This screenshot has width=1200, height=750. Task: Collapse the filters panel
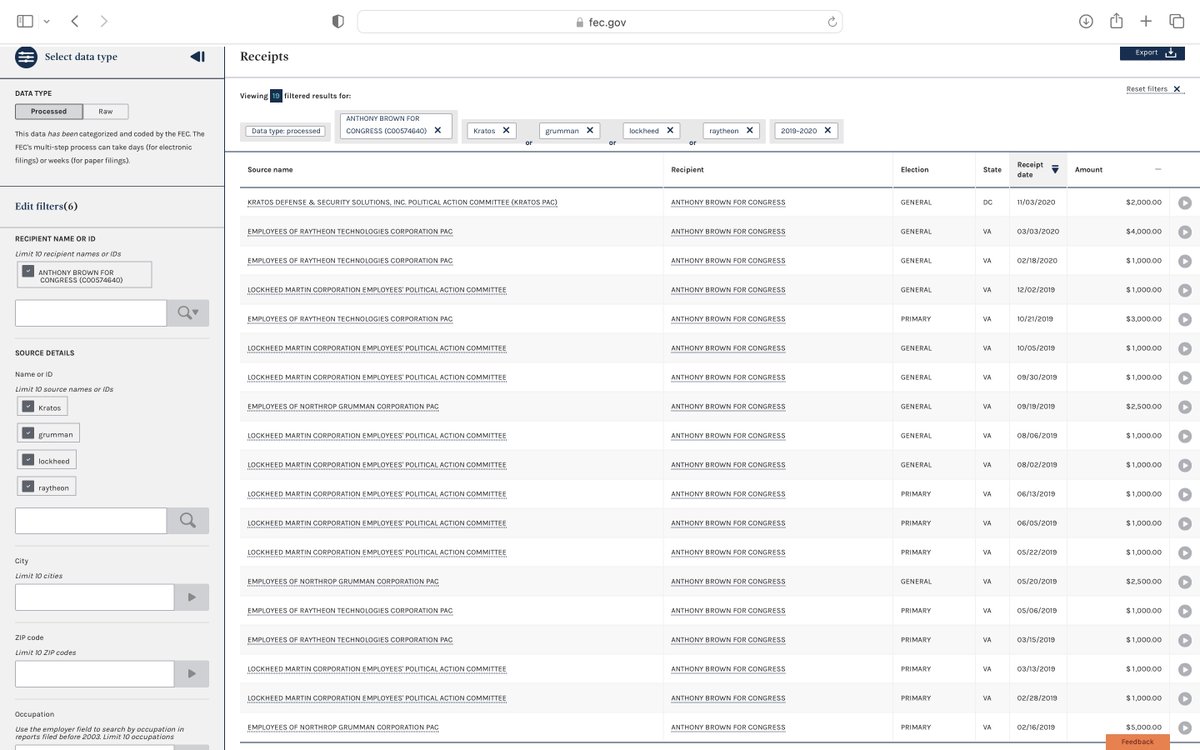[x=197, y=57]
